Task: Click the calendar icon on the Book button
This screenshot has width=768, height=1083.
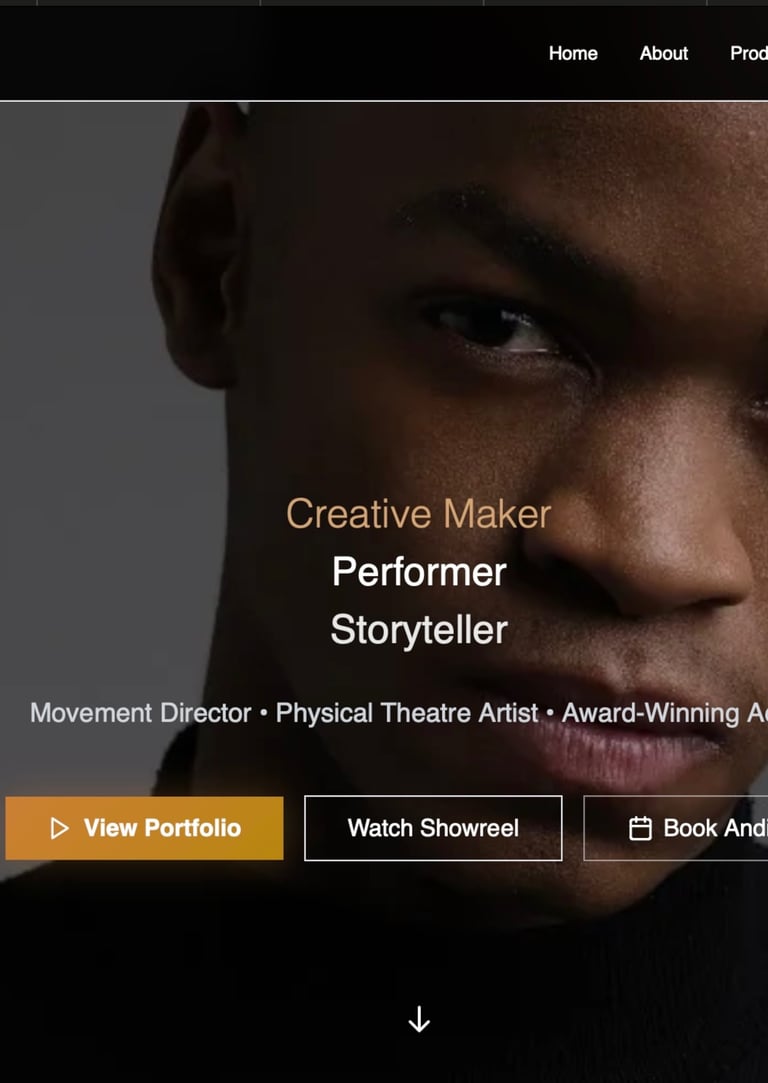Action: (640, 828)
